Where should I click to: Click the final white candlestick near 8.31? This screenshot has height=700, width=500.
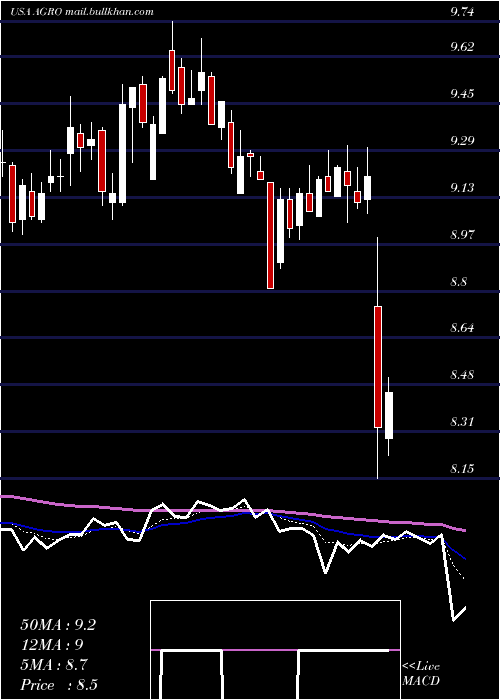coord(388,415)
